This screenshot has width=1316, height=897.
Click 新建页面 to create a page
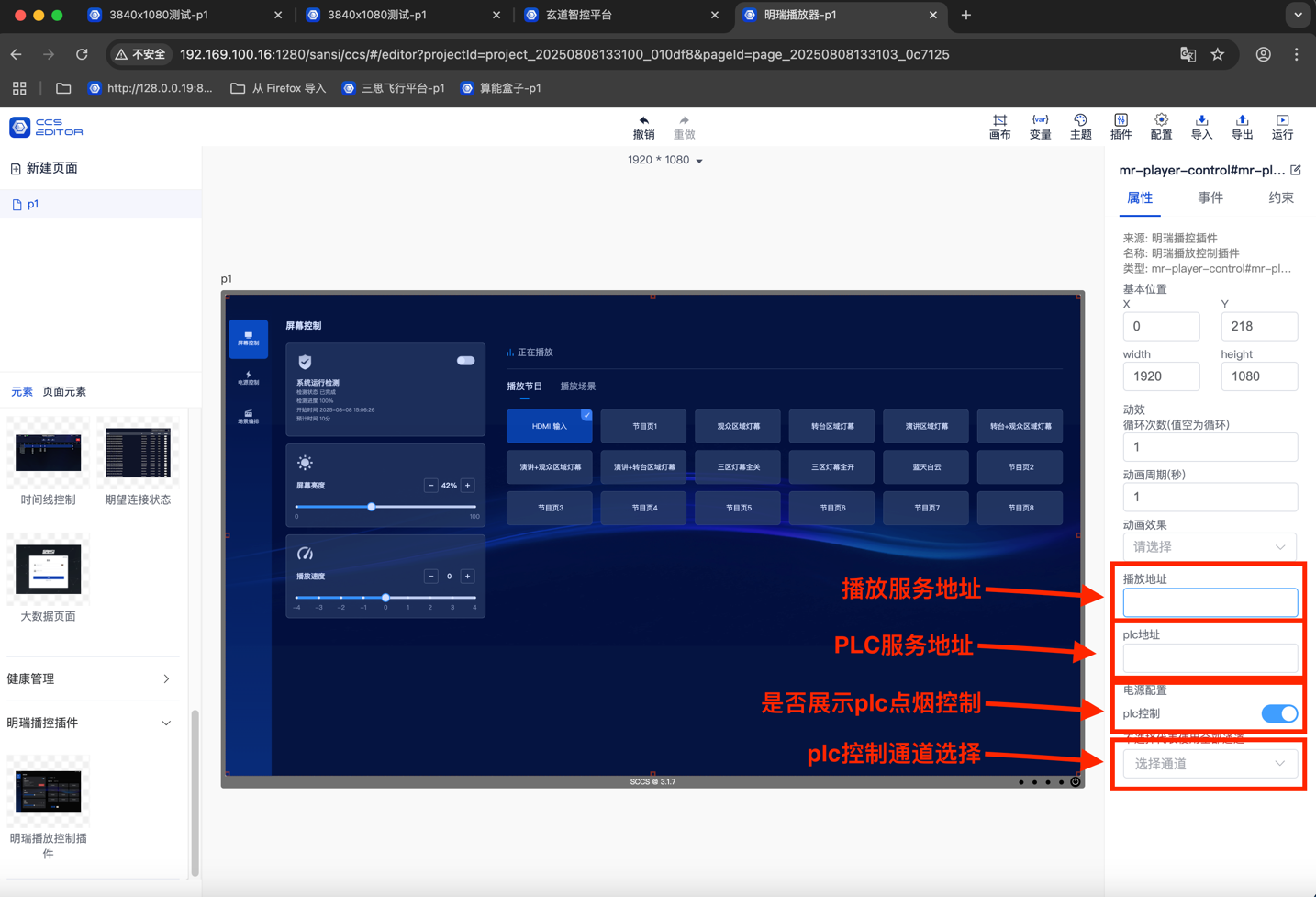click(x=44, y=168)
